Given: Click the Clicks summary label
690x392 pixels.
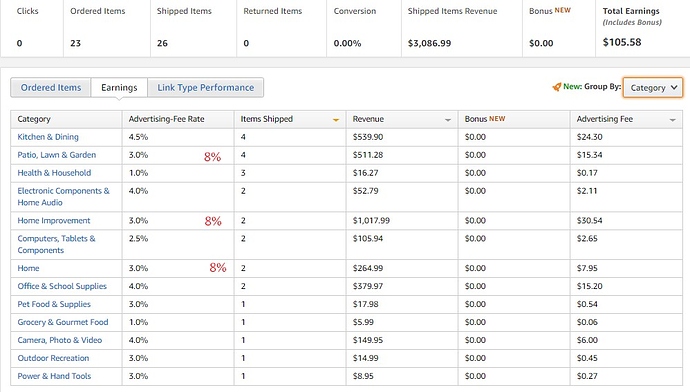Looking at the screenshot, I should (27, 11).
